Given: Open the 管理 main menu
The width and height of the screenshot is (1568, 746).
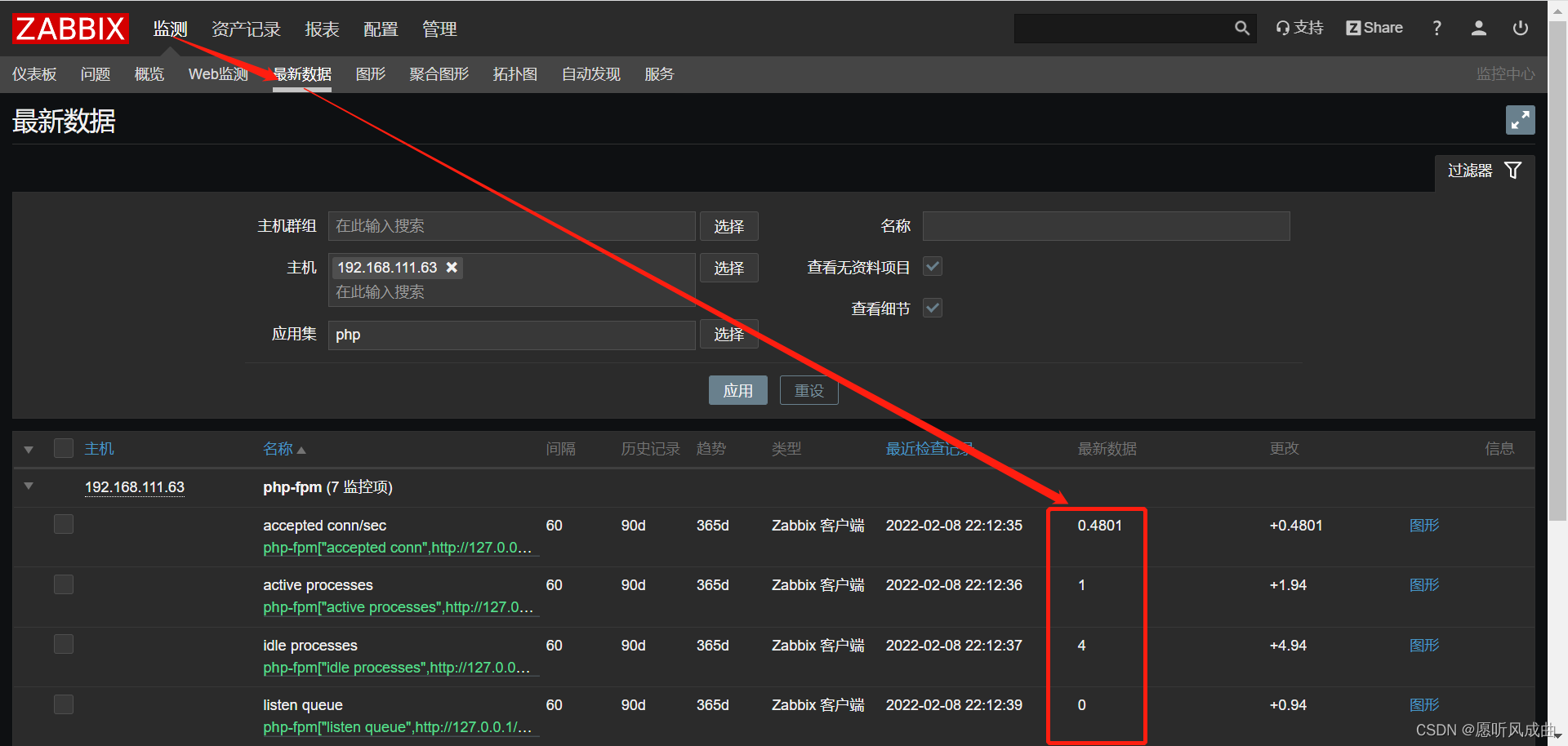Looking at the screenshot, I should point(439,29).
